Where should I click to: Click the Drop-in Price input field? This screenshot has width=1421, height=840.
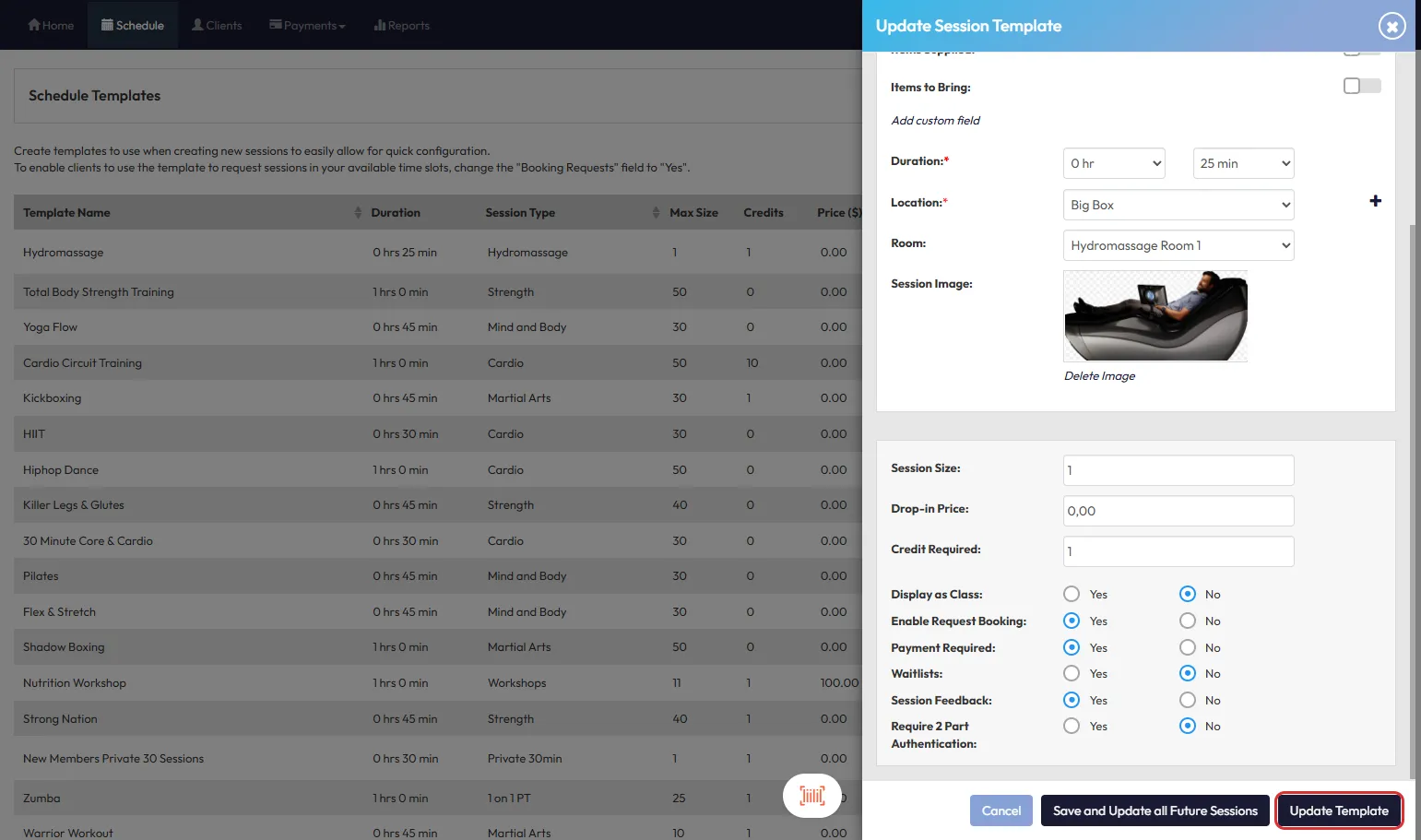[x=1178, y=511]
